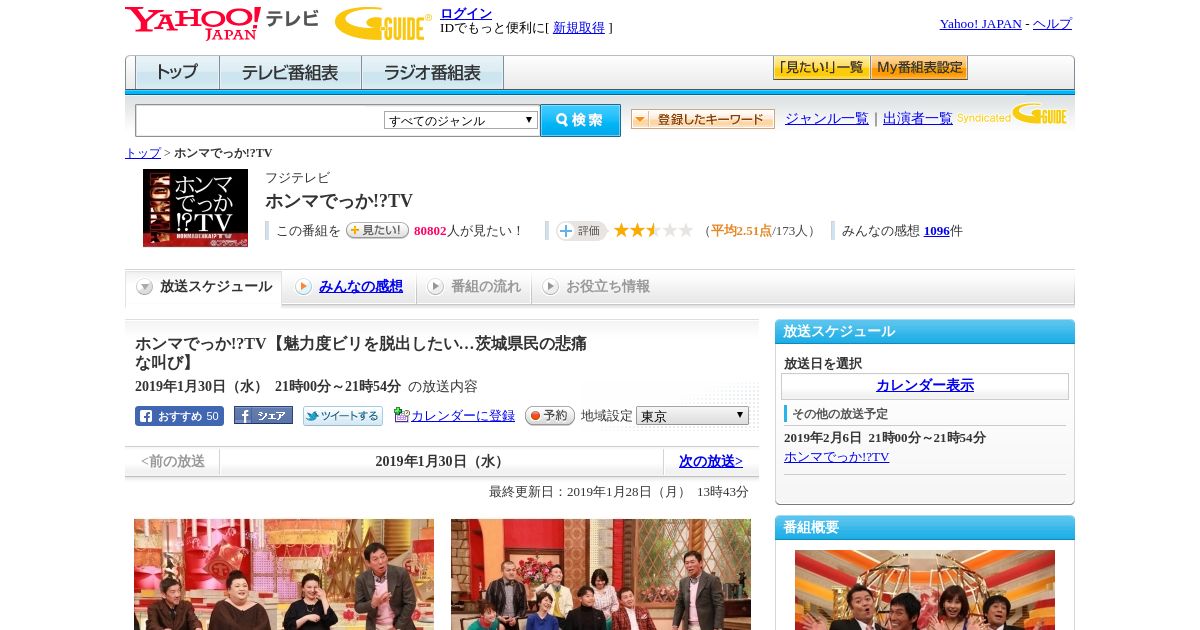The image size is (1200, 630).
Task: Select the みんなの感想 tab
Action: point(349,287)
